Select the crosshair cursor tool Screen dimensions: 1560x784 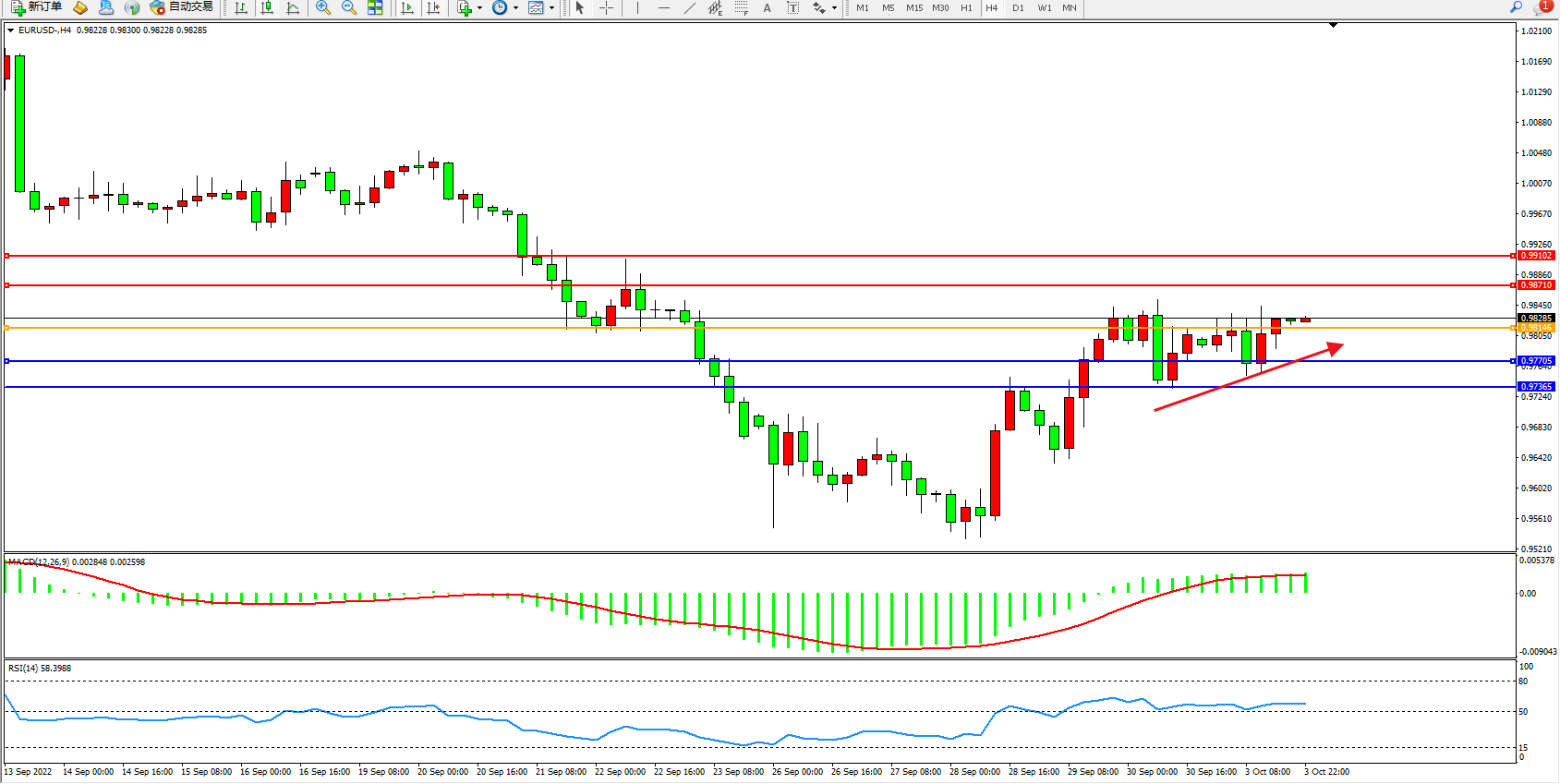(606, 7)
